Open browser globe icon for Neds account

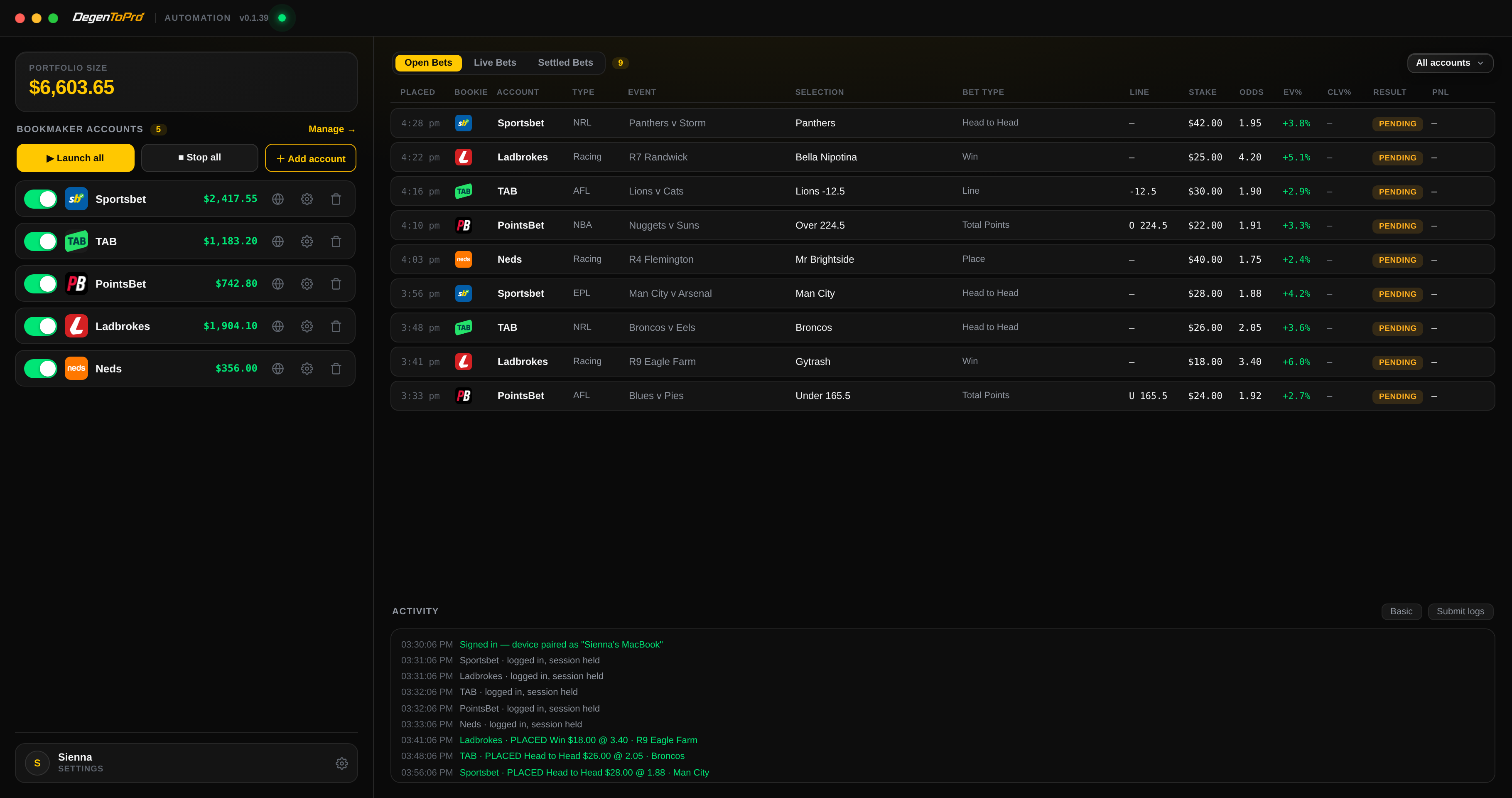pyautogui.click(x=277, y=368)
